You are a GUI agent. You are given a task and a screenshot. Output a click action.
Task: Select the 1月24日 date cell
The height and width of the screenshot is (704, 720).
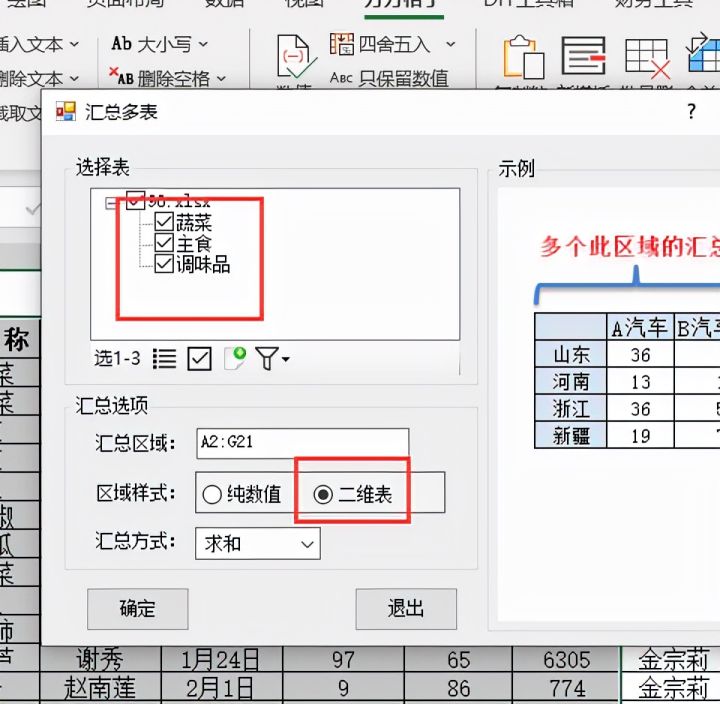(222, 660)
